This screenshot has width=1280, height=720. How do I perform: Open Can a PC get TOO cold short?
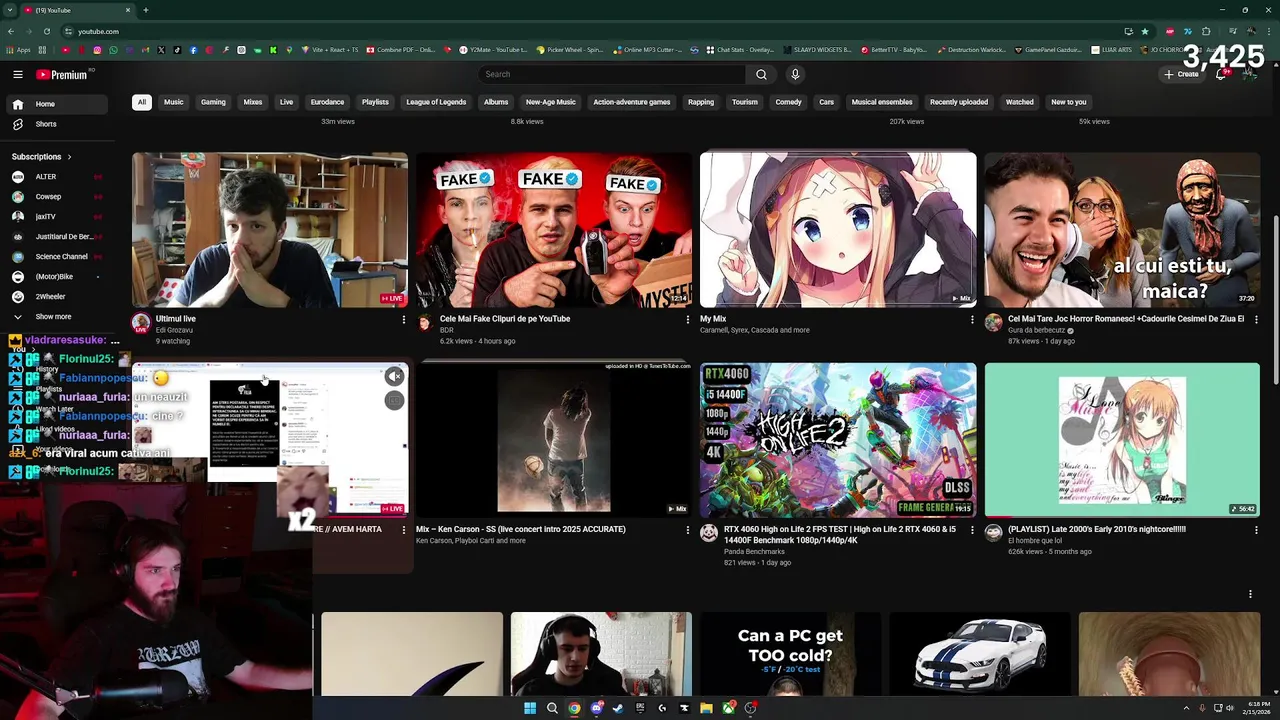point(790,654)
